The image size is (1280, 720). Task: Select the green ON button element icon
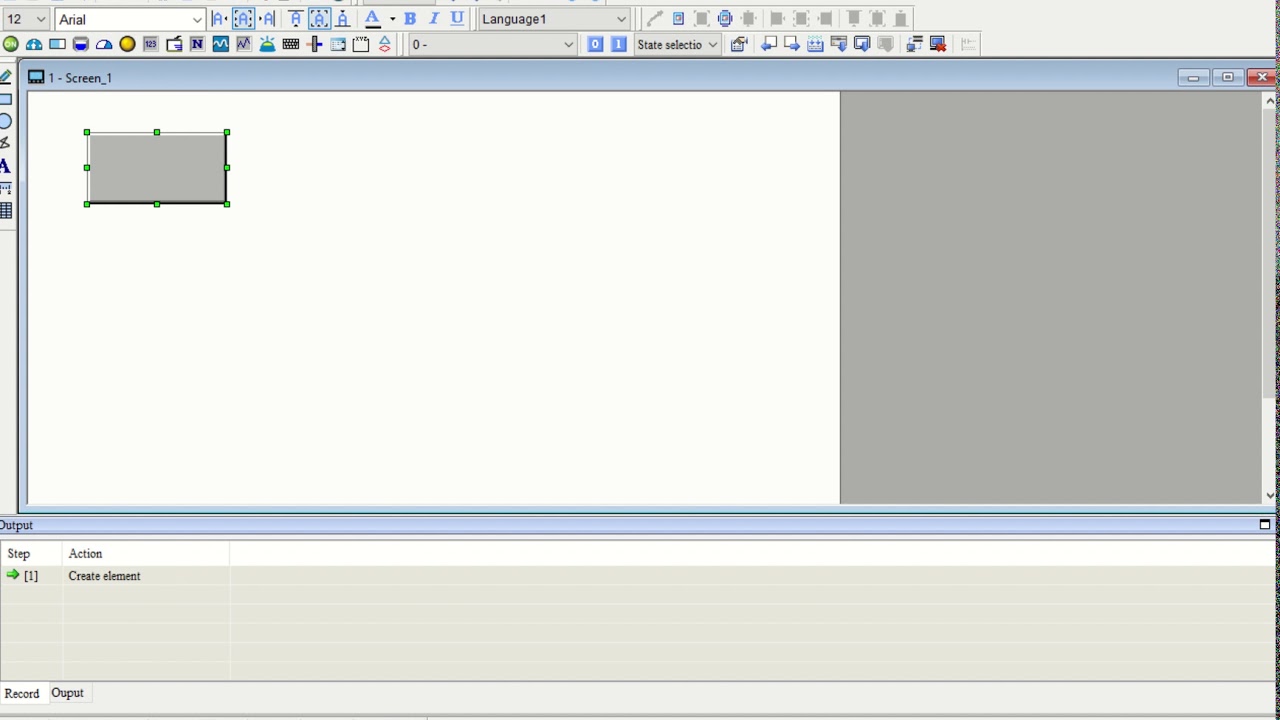[x=10, y=44]
